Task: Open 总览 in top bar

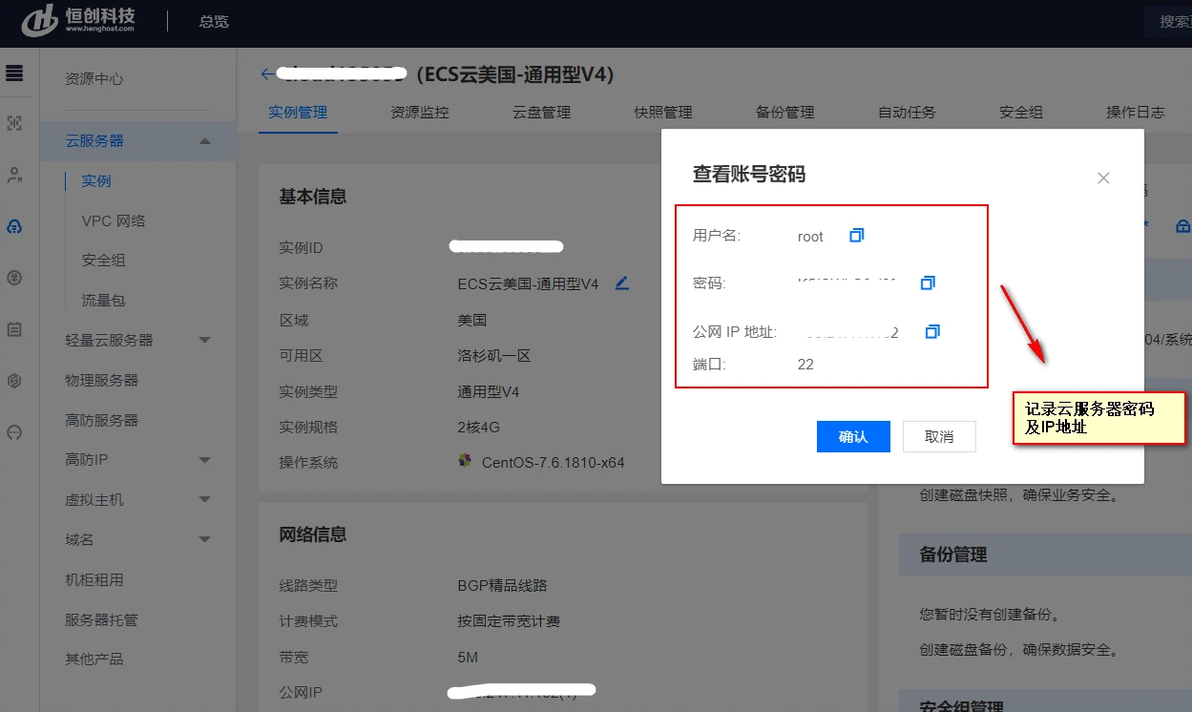Action: pyautogui.click(x=214, y=21)
